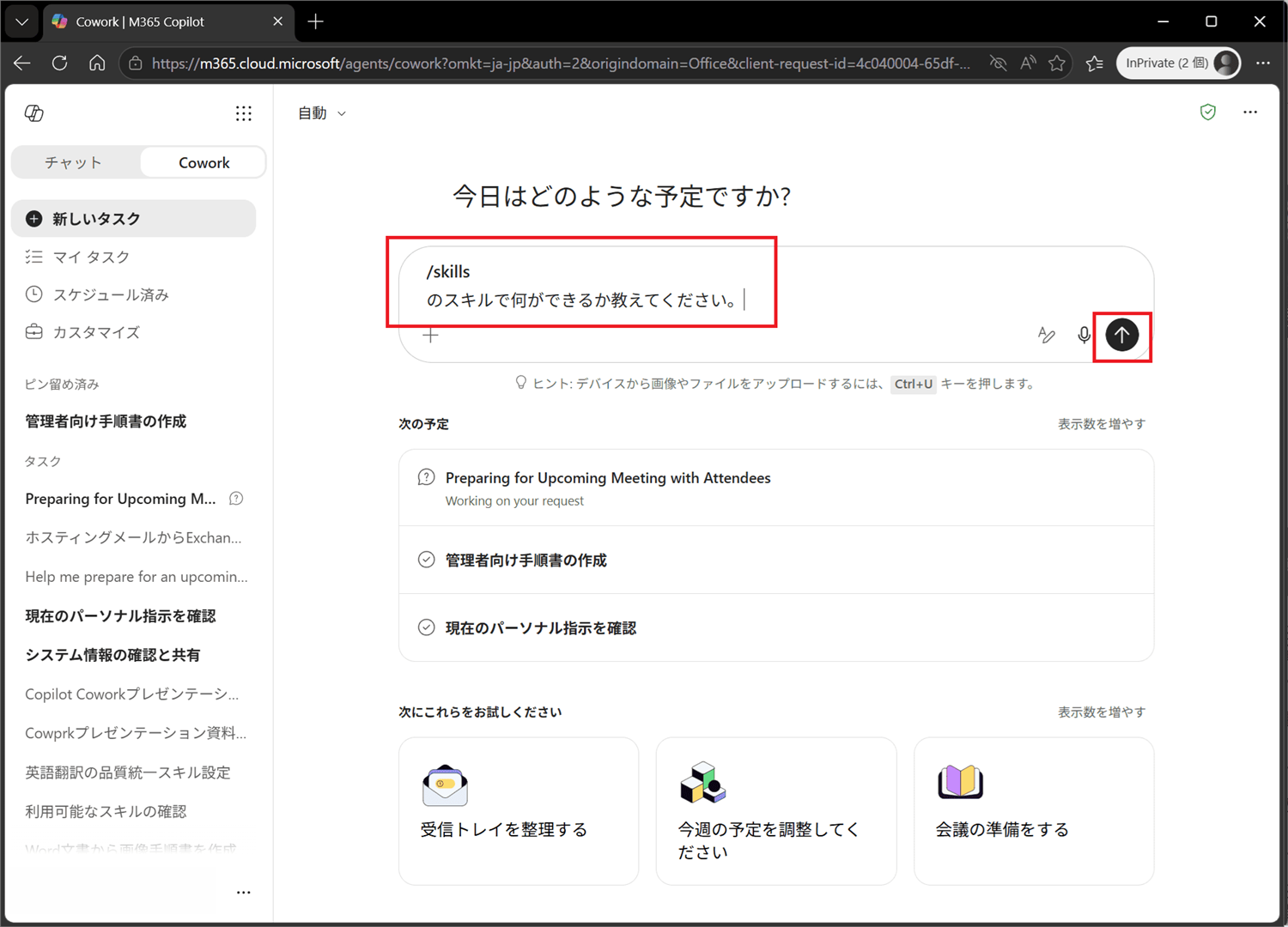This screenshot has width=1288, height=927.
Task: Reload the page with refresh icon
Action: click(60, 64)
